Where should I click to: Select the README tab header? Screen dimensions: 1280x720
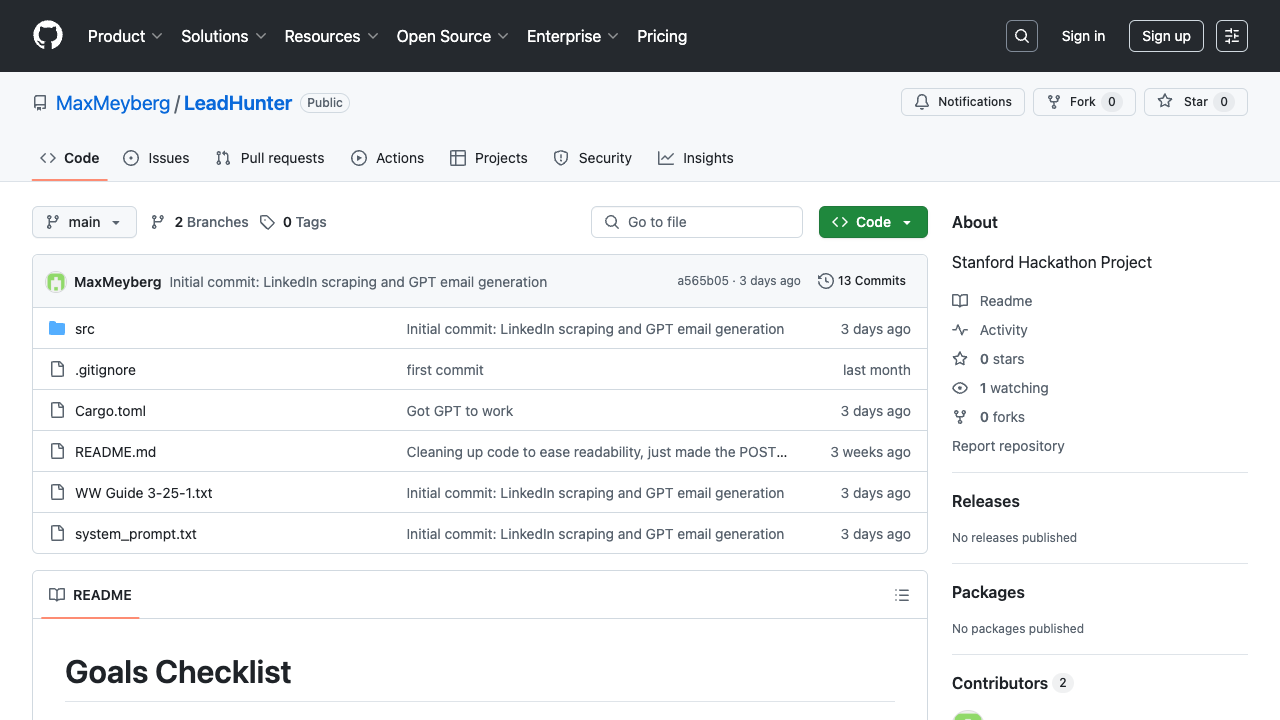(90, 595)
